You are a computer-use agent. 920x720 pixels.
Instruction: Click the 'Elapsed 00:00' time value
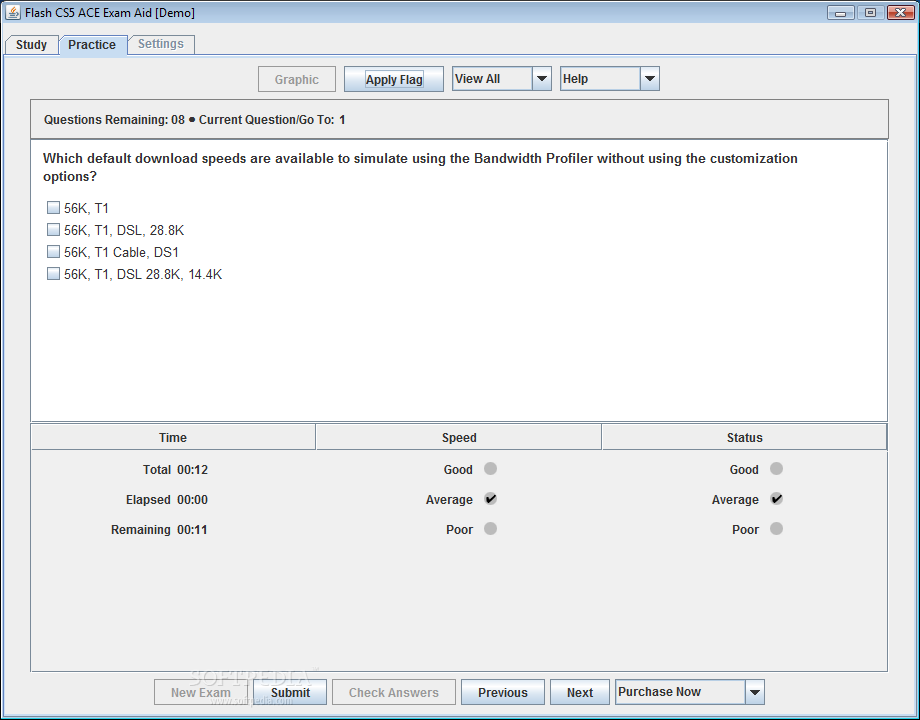(x=167, y=499)
